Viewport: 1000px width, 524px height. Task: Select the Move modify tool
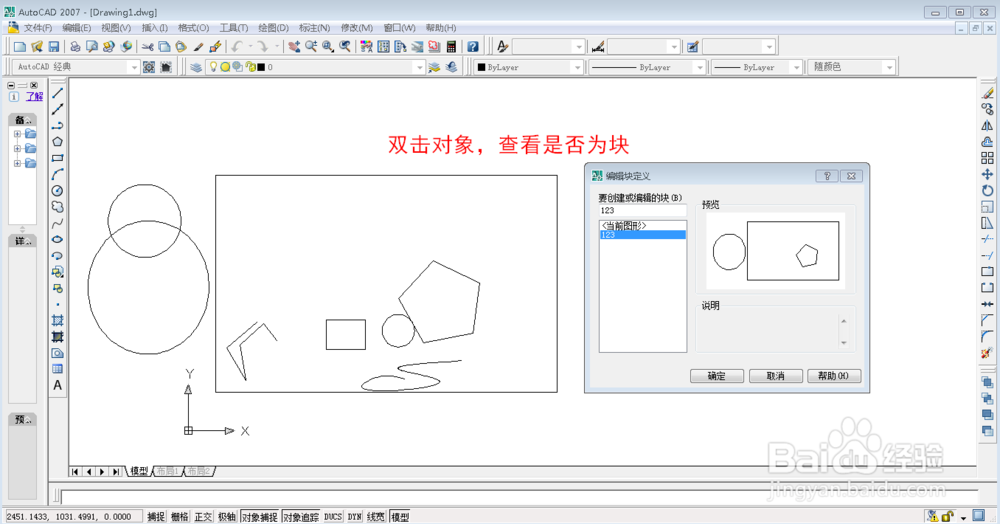987,174
